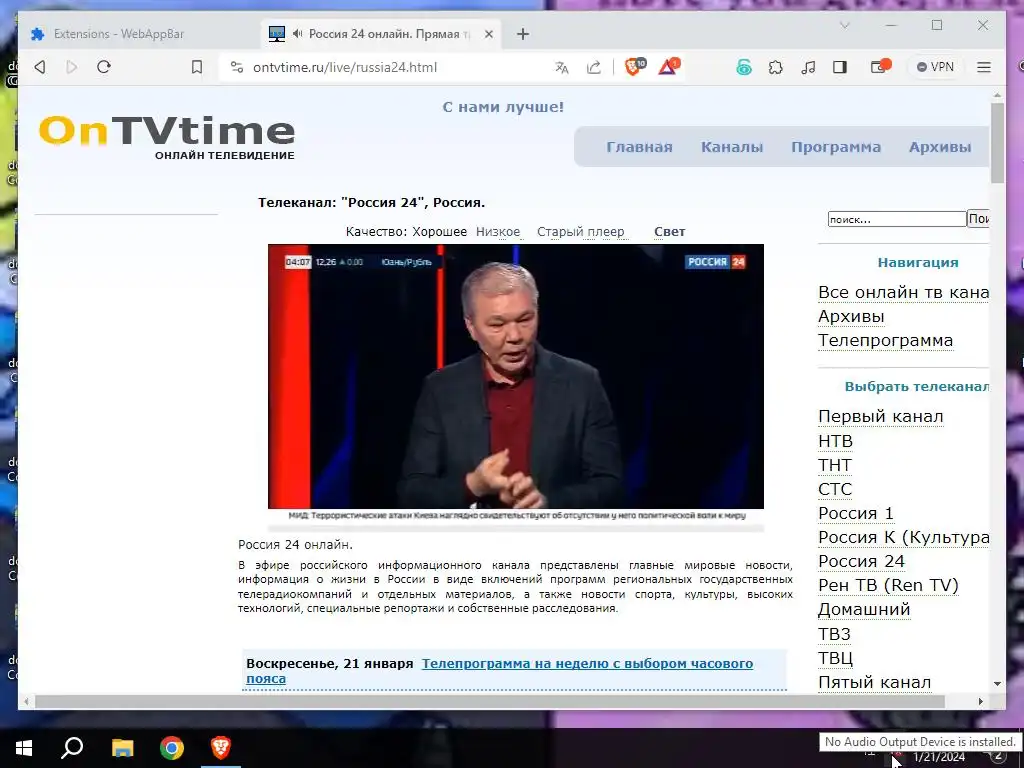
Task: Open Главная menu item
Action: coord(639,147)
